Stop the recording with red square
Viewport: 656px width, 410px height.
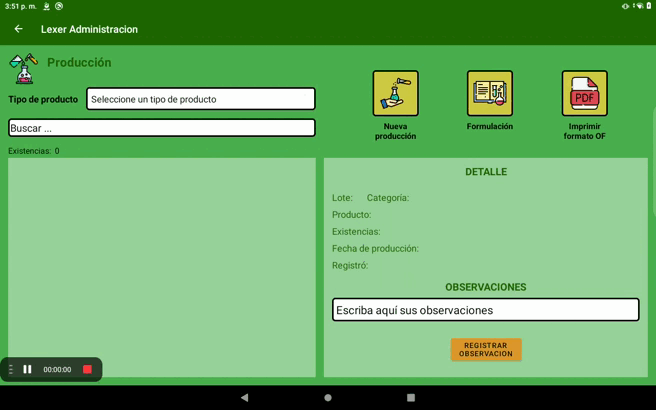point(87,369)
